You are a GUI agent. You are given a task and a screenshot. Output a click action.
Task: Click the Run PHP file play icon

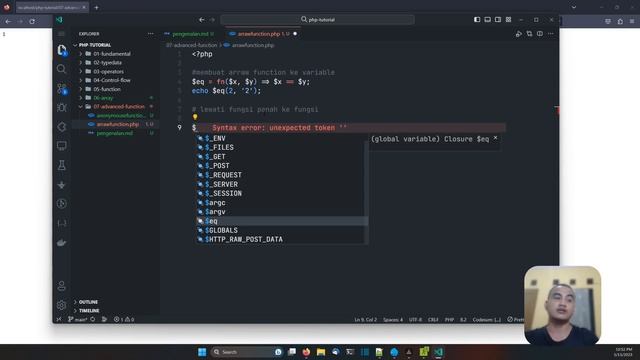pos(518,34)
